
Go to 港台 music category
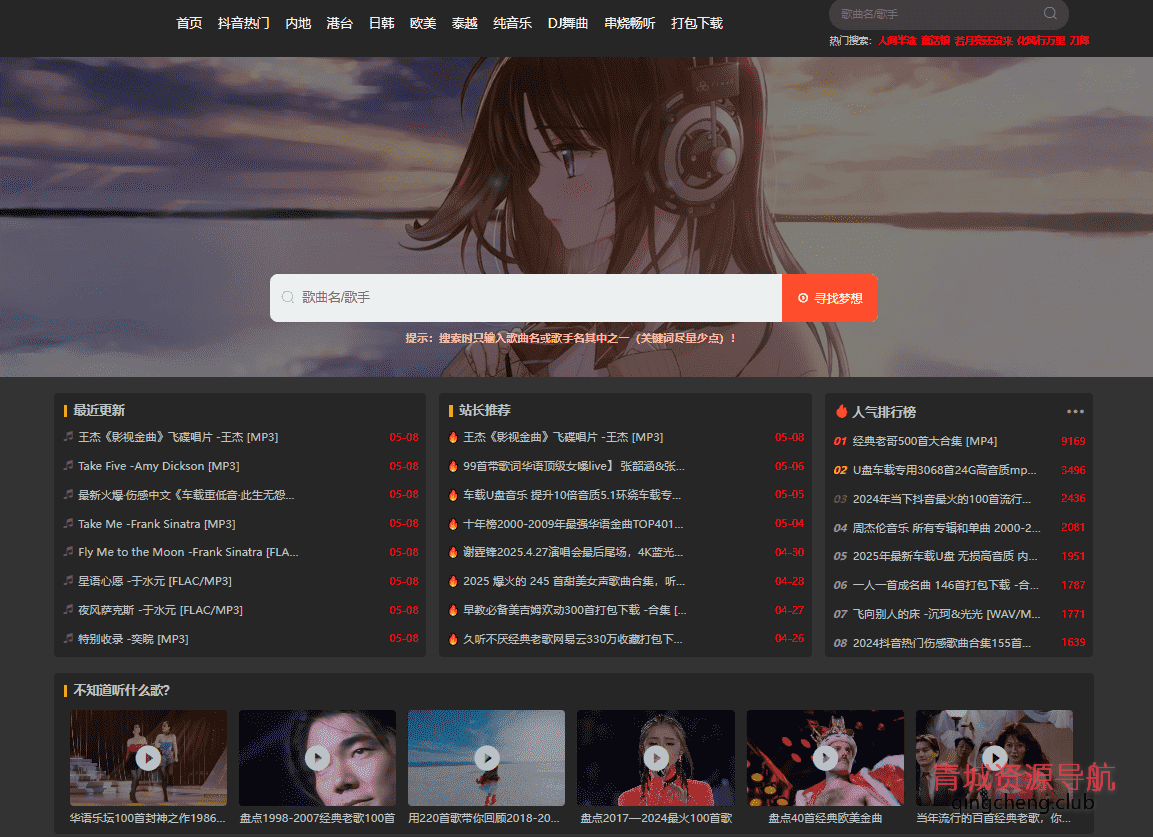coord(339,24)
